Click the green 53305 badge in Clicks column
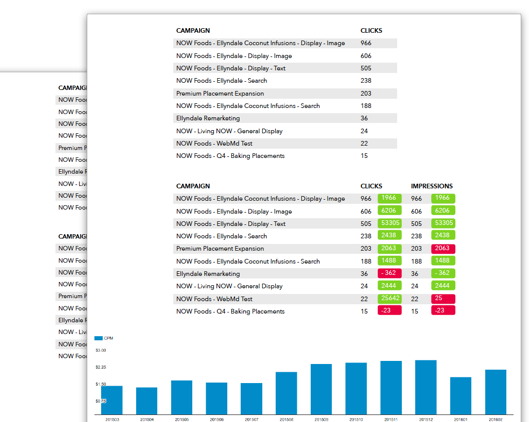This screenshot has width=529, height=422. click(x=389, y=223)
